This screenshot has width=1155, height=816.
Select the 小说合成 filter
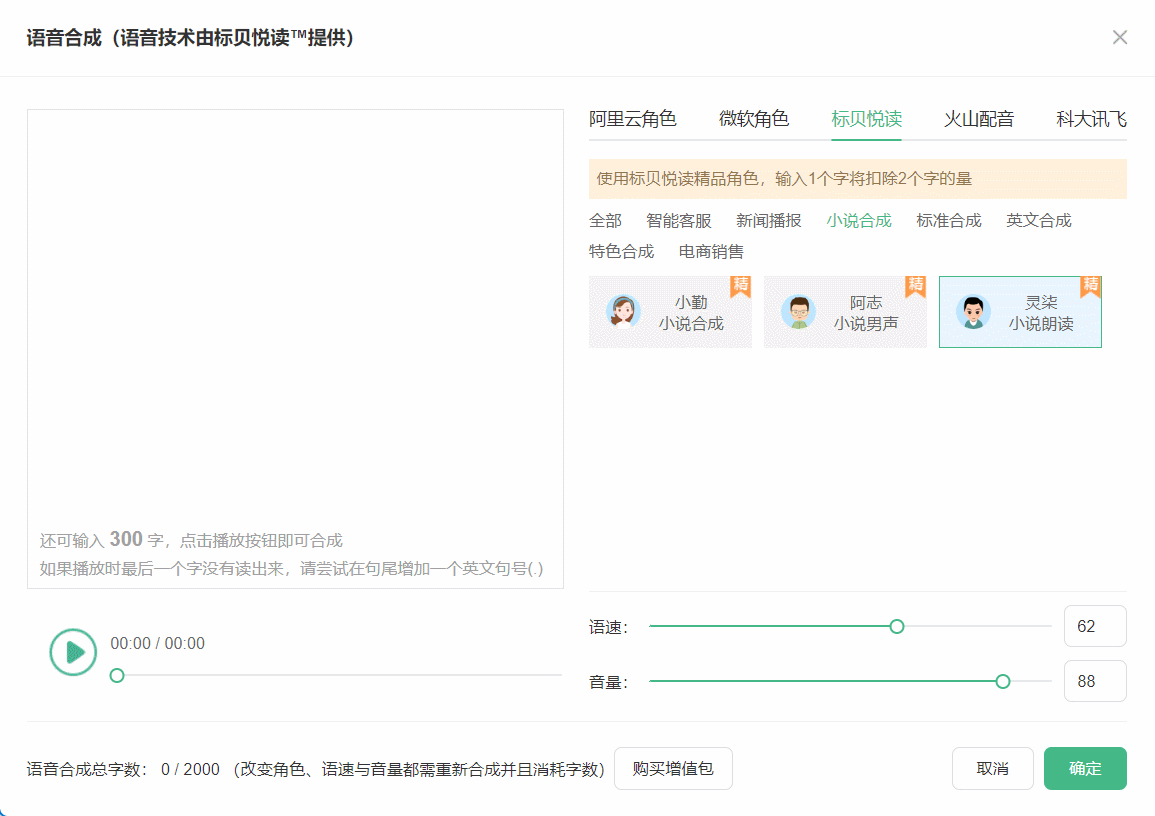pos(859,221)
